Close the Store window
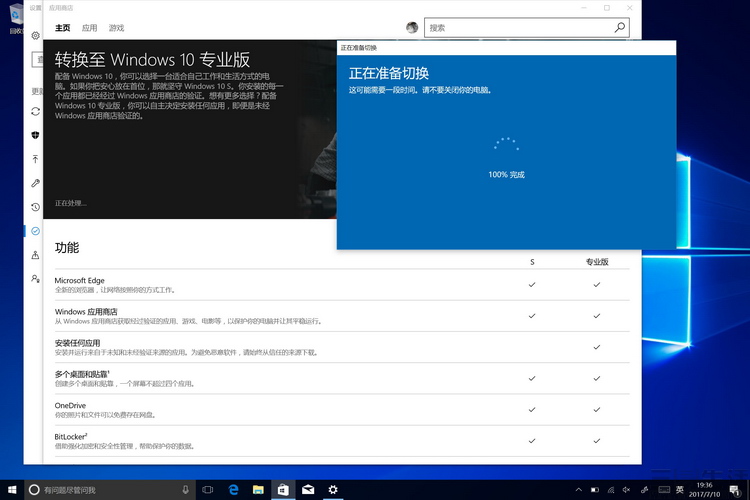Image resolution: width=750 pixels, height=500 pixels. (629, 8)
